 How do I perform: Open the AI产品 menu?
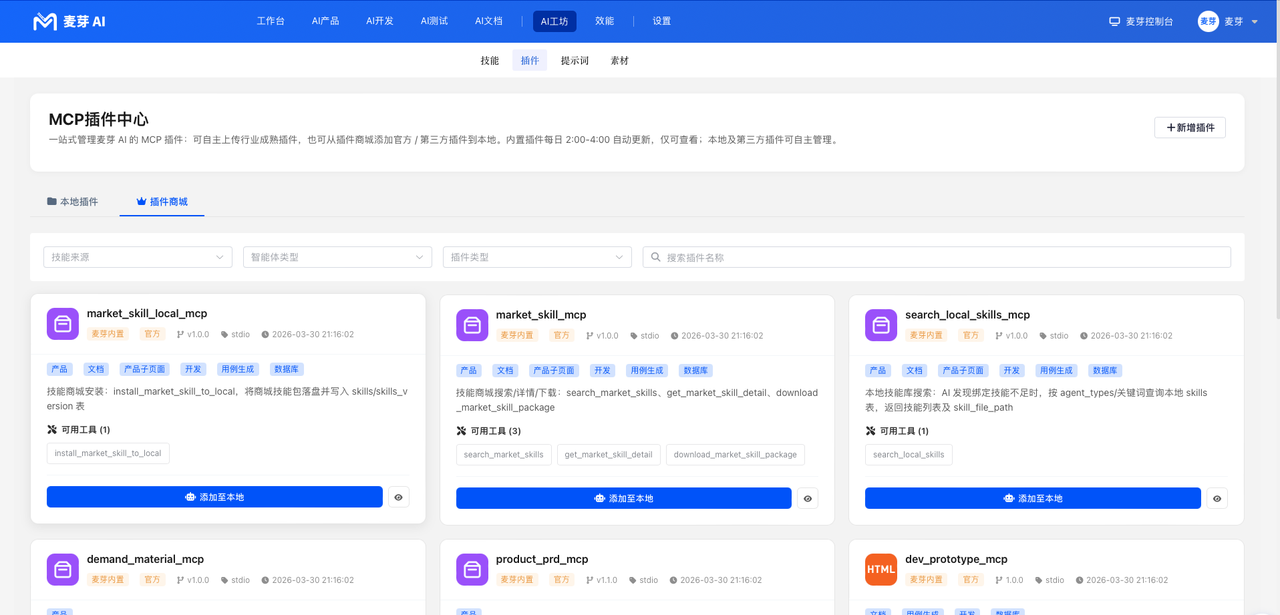326,21
